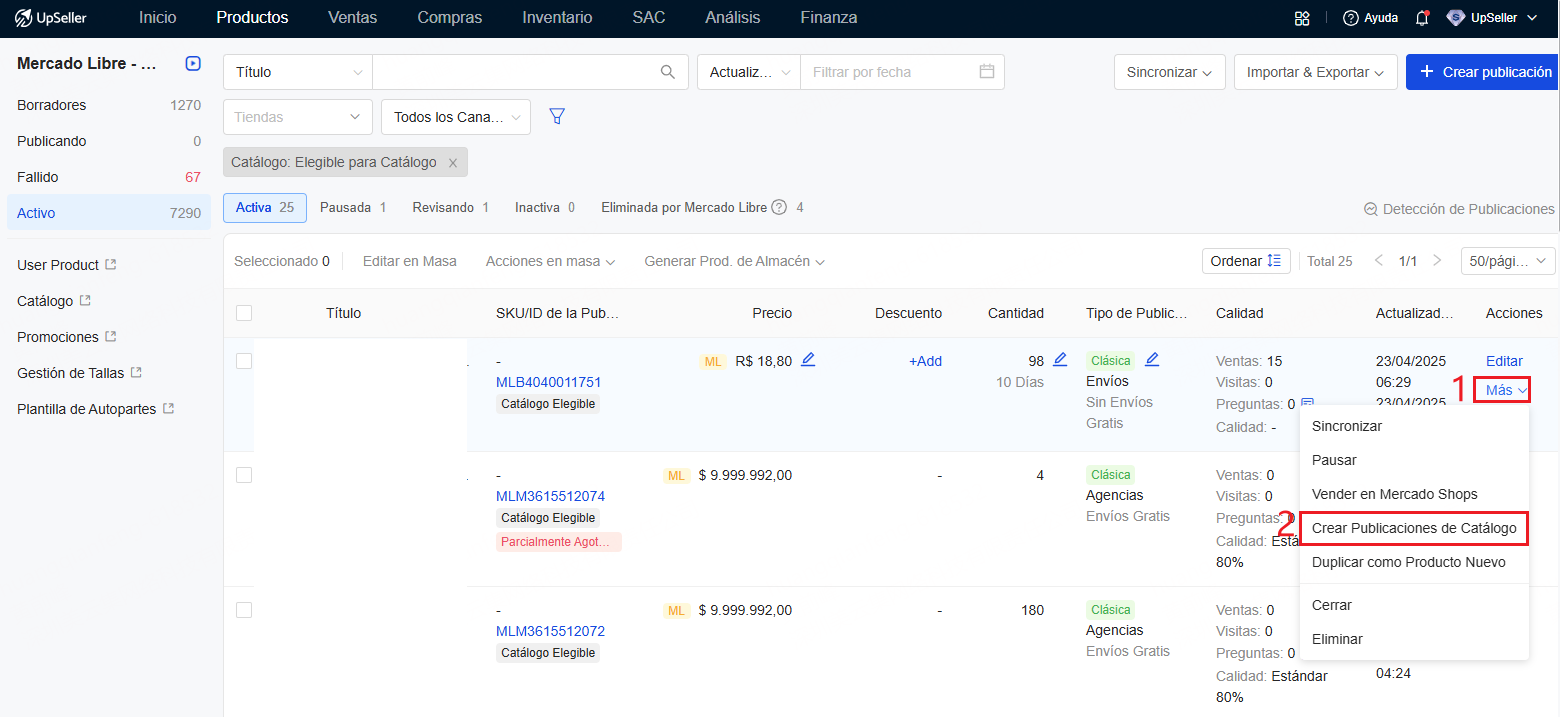Open the Ventas top menu
1560x717 pixels.
click(x=353, y=18)
